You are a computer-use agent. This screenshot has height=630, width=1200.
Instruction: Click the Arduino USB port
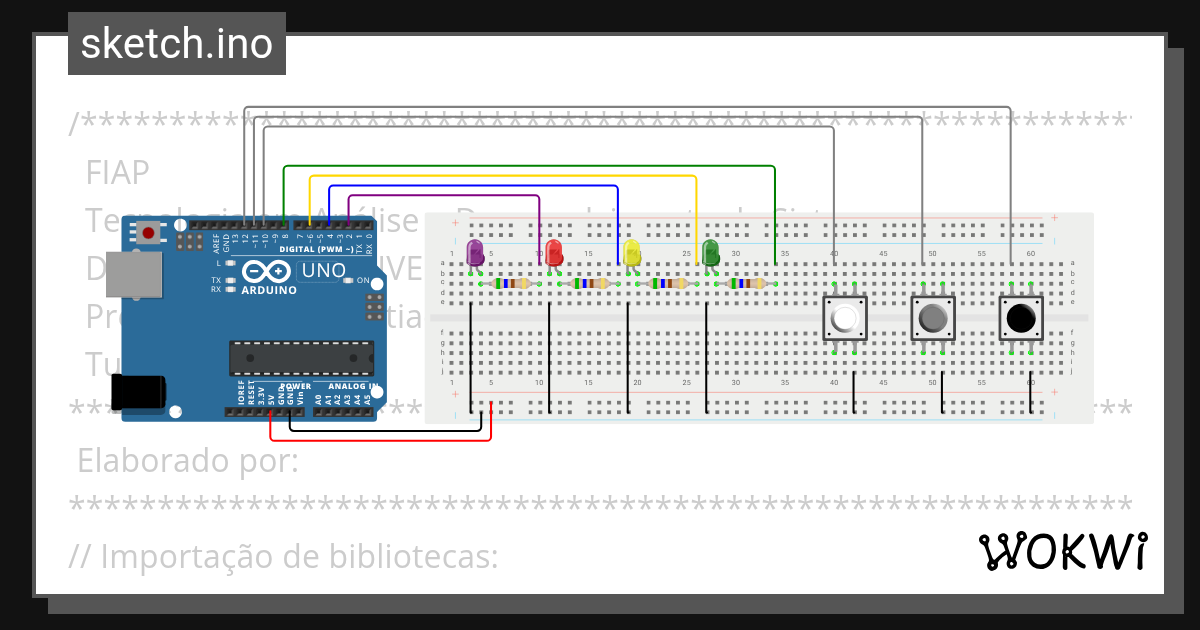point(133,274)
